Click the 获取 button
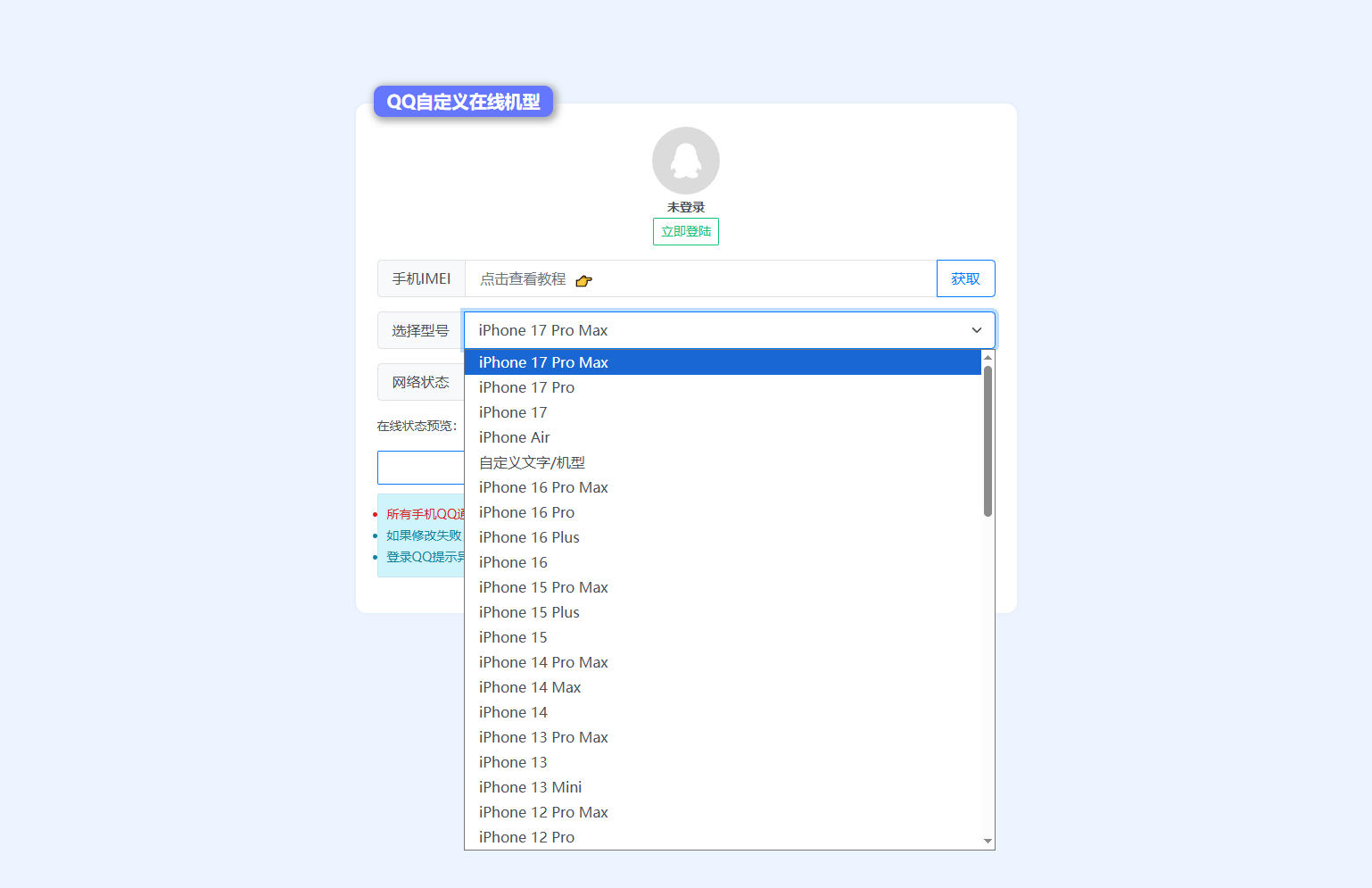1372x888 pixels. click(965, 278)
